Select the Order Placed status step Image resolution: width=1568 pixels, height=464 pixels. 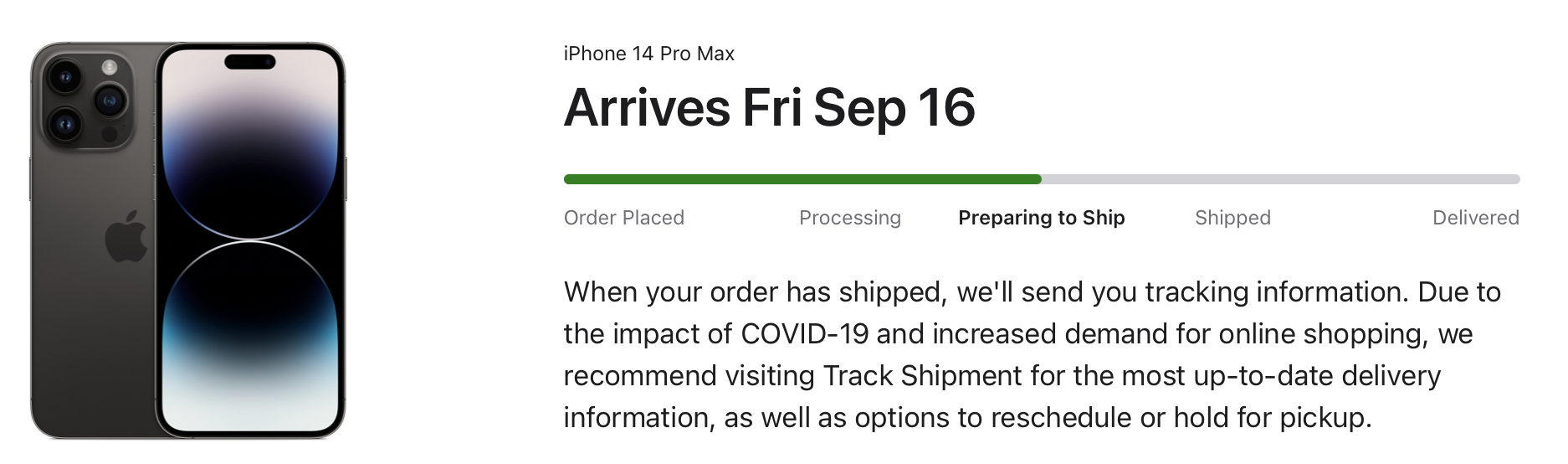coord(624,218)
